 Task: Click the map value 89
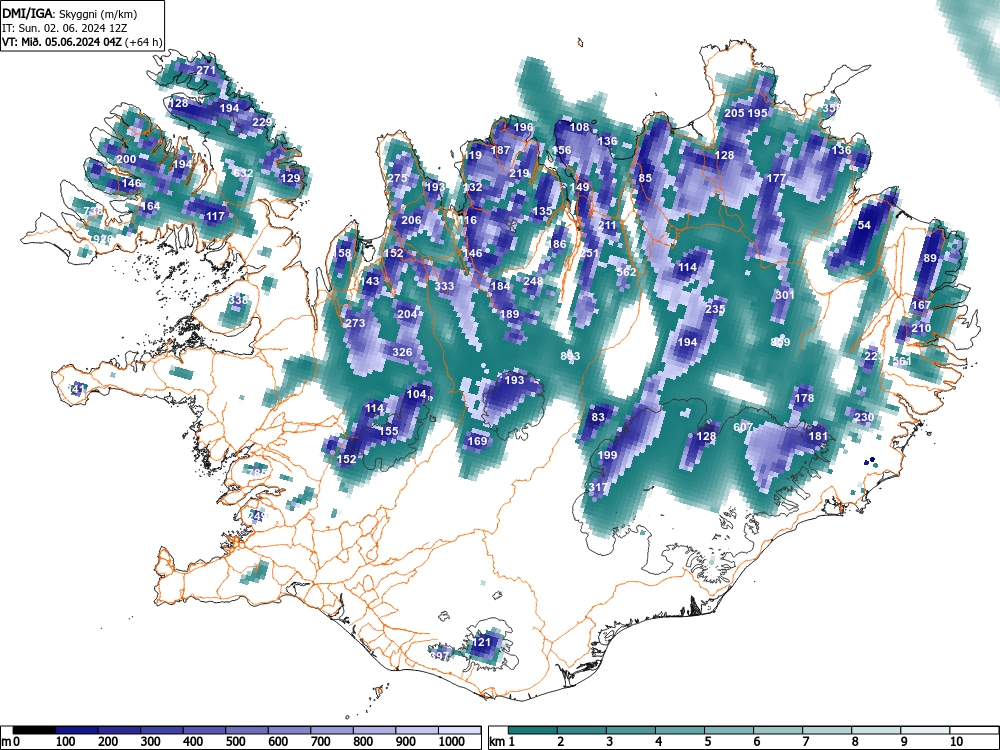pyautogui.click(x=930, y=258)
